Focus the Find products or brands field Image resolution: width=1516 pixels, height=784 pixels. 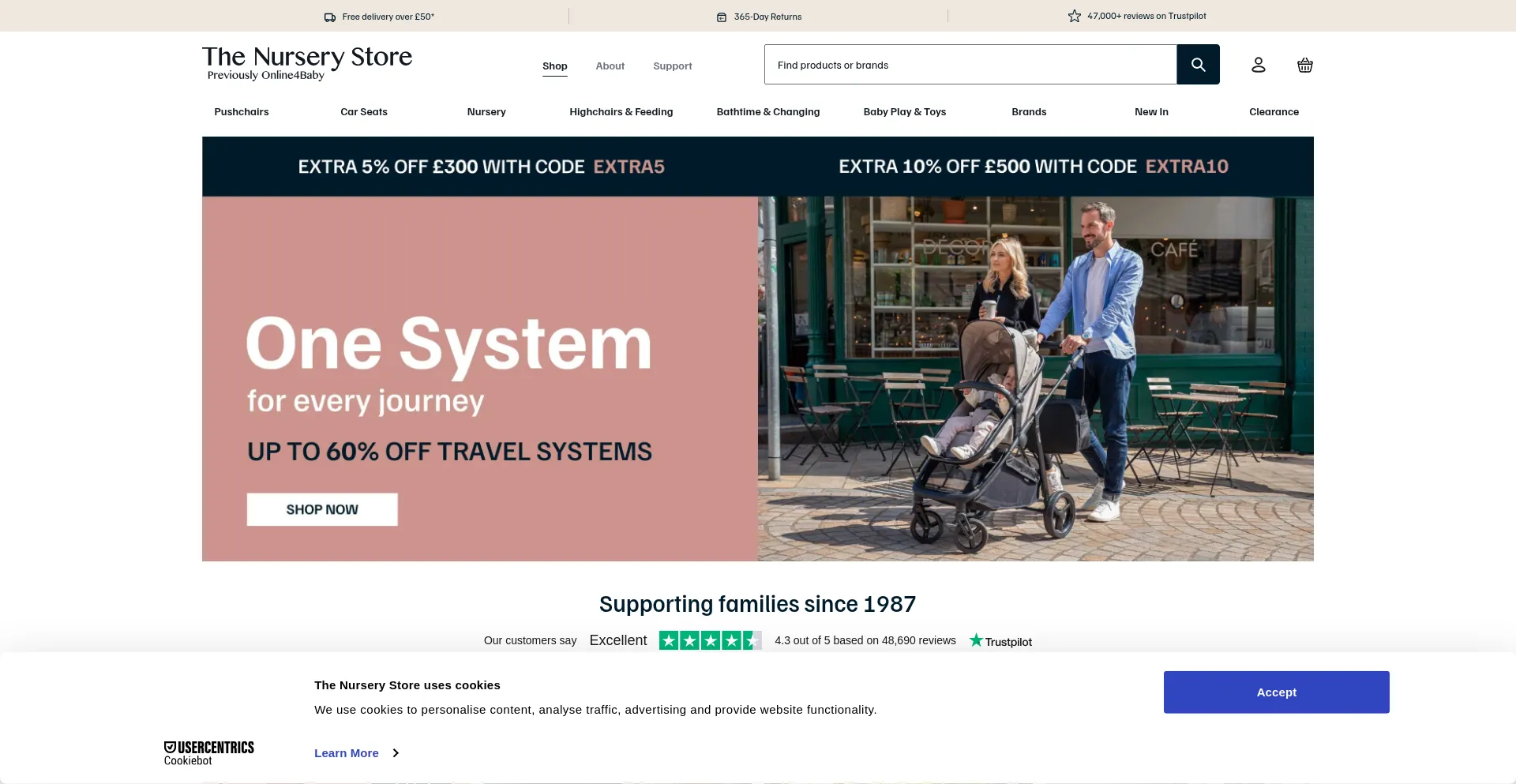coord(970,65)
